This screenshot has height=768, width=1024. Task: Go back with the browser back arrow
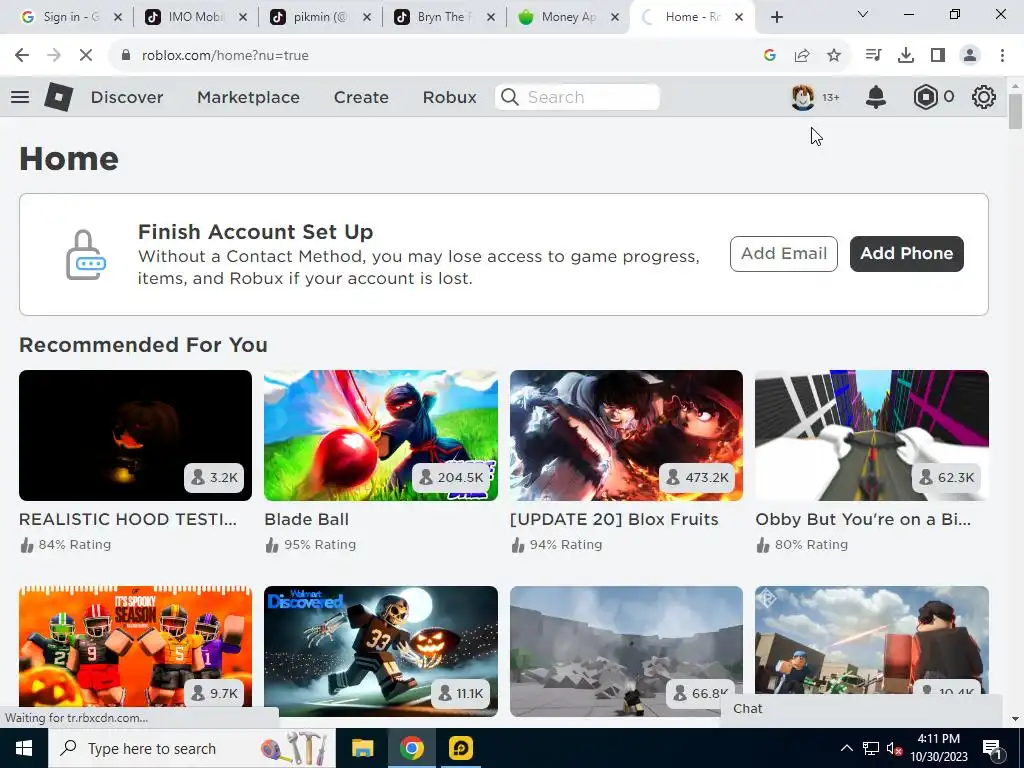point(22,56)
